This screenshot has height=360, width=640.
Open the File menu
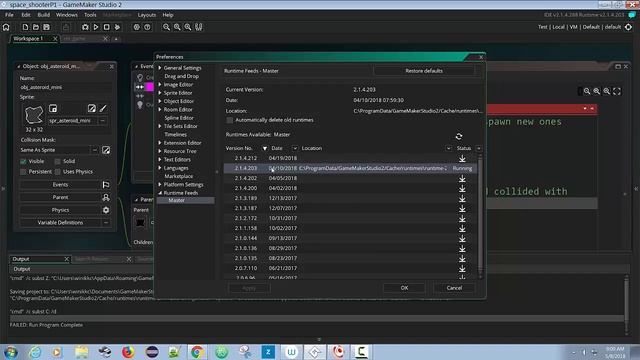[9, 15]
